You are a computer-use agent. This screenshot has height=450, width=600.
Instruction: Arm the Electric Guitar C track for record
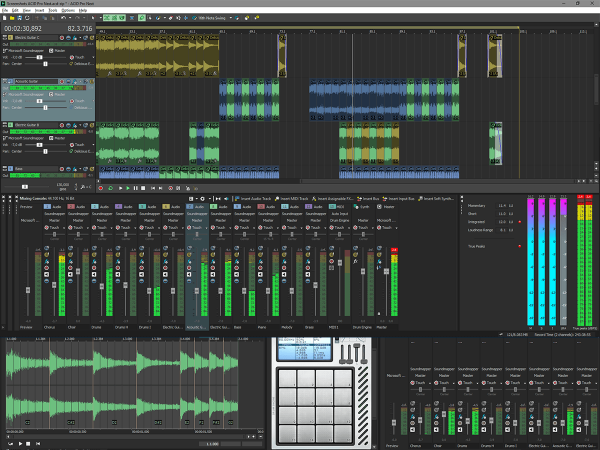[62, 38]
